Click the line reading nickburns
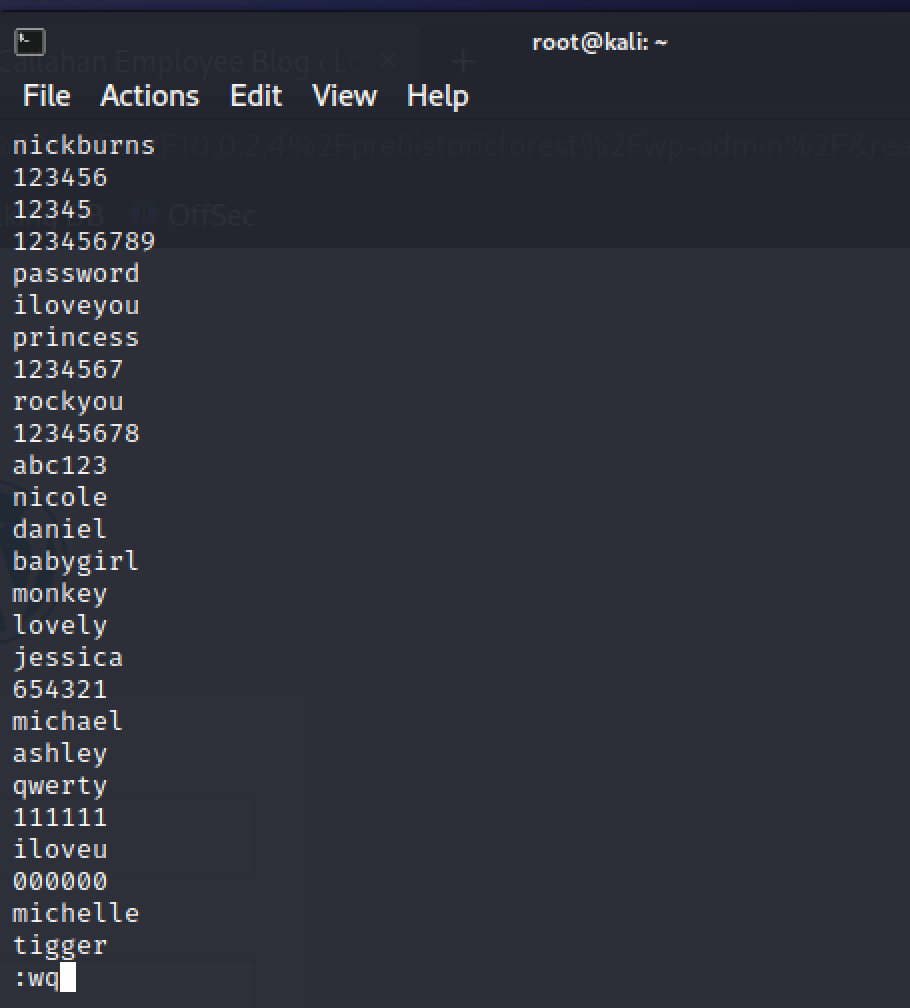 (84, 146)
